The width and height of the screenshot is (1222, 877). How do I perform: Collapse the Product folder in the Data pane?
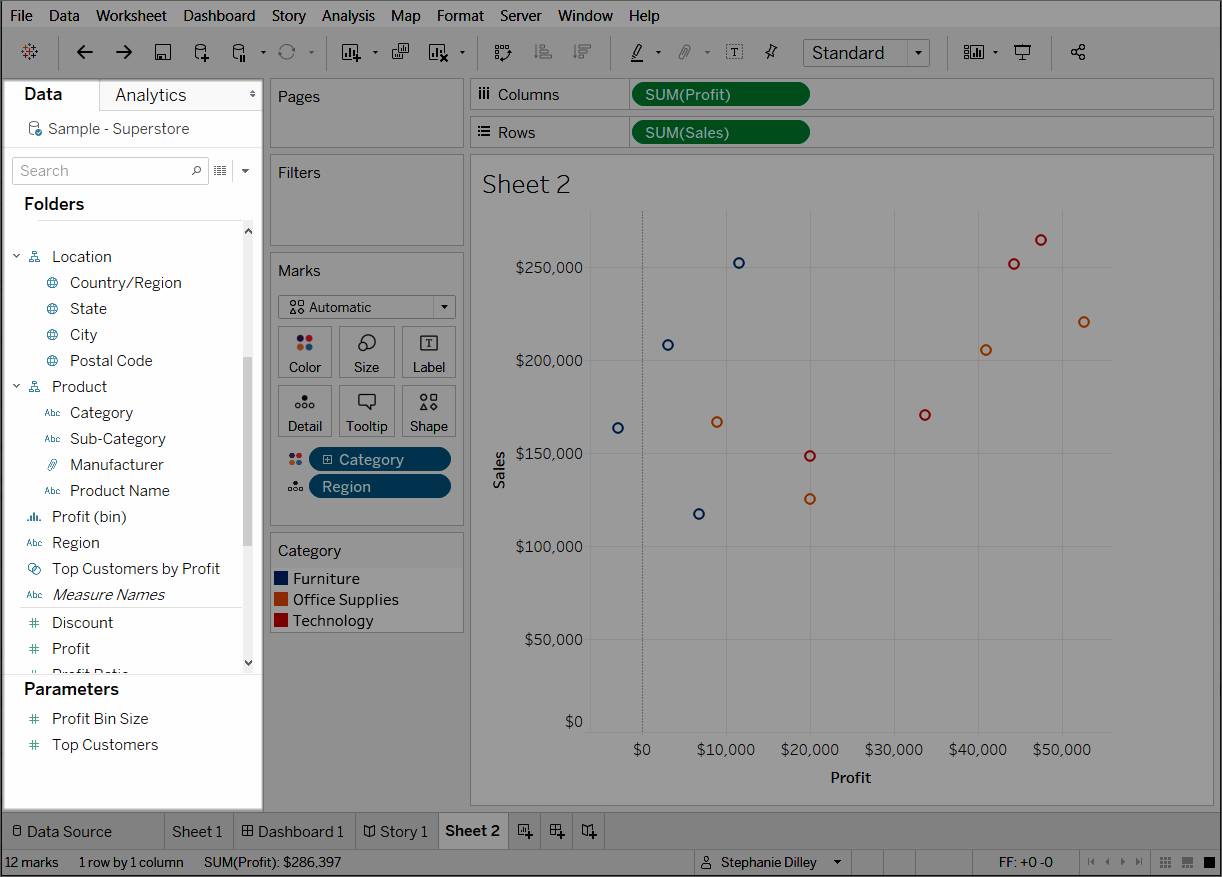pos(16,386)
